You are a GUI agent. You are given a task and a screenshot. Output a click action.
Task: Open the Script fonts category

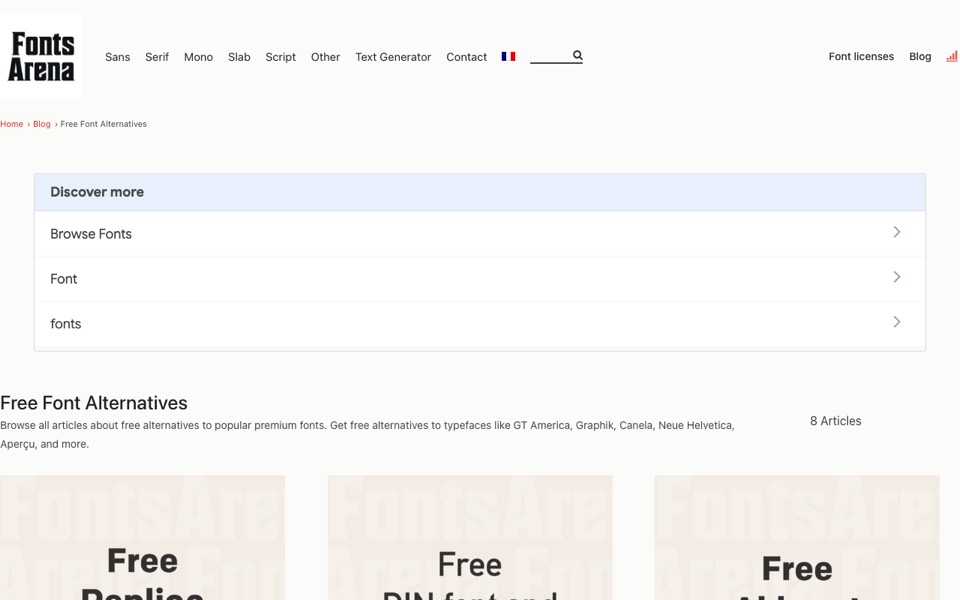click(280, 57)
